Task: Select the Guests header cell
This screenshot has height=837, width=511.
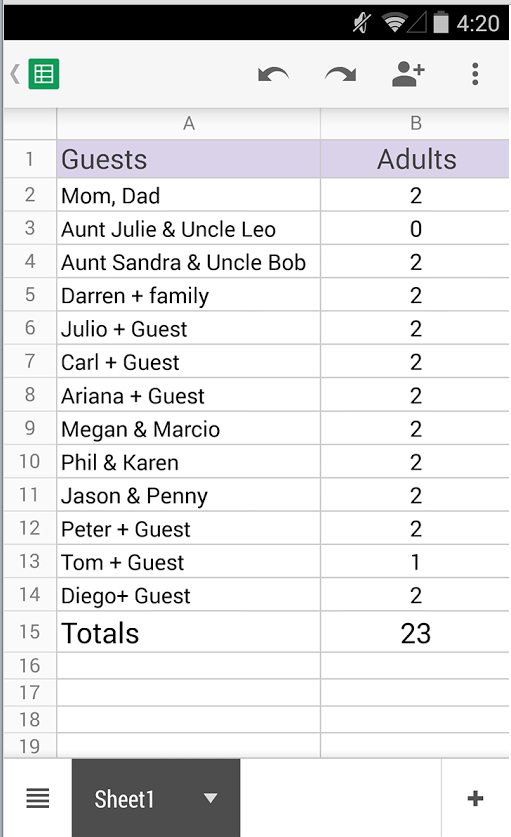Action: [188, 159]
